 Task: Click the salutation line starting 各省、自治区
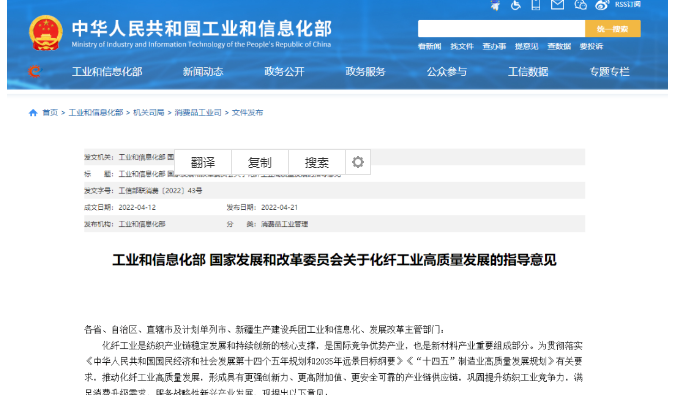(264, 330)
